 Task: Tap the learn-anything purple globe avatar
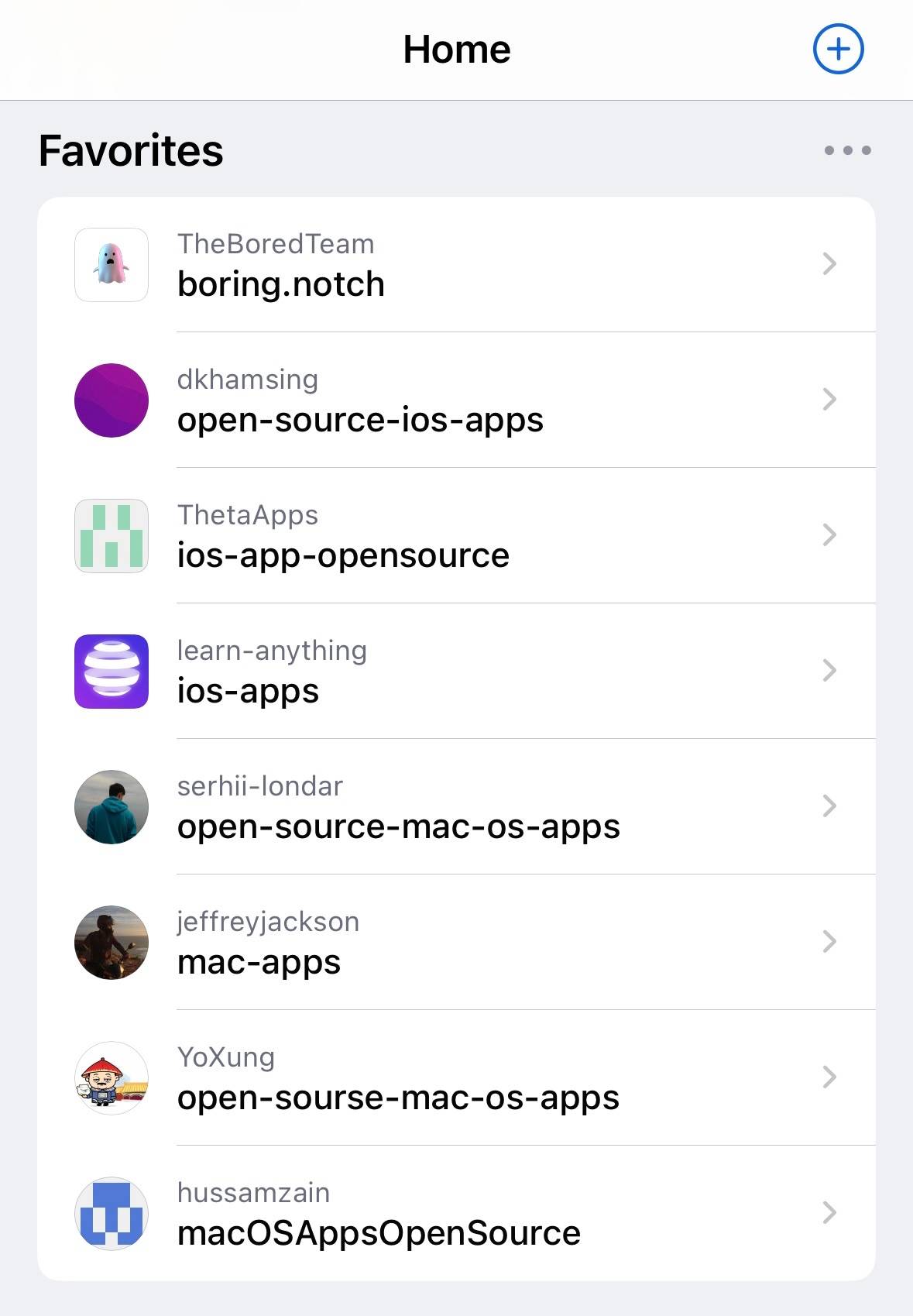(112, 671)
